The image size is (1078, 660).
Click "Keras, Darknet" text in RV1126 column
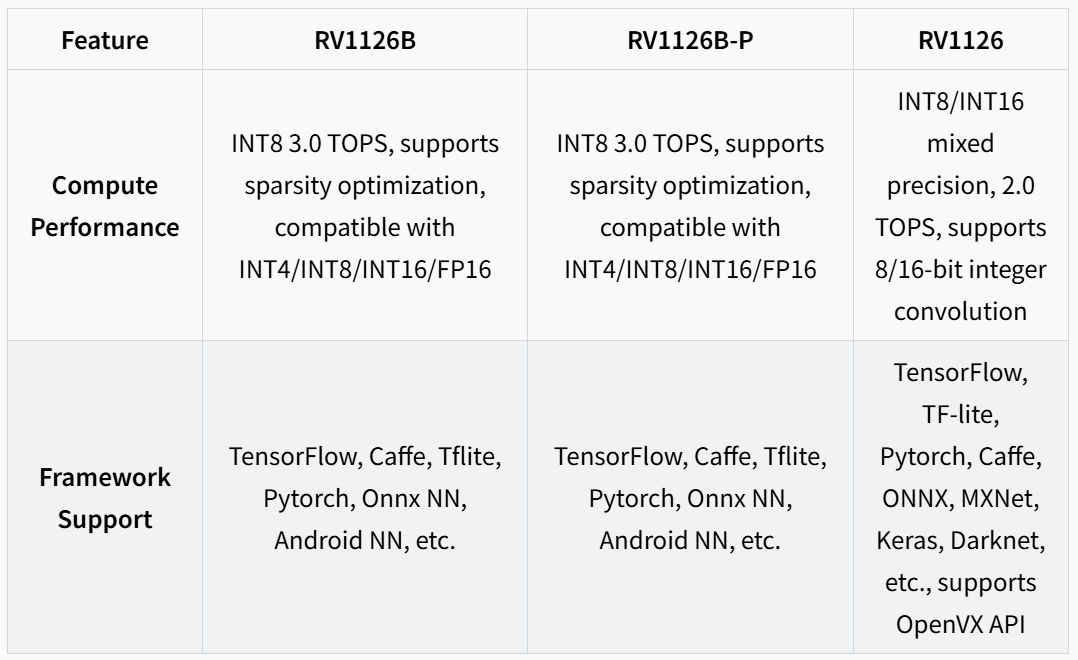[960, 541]
